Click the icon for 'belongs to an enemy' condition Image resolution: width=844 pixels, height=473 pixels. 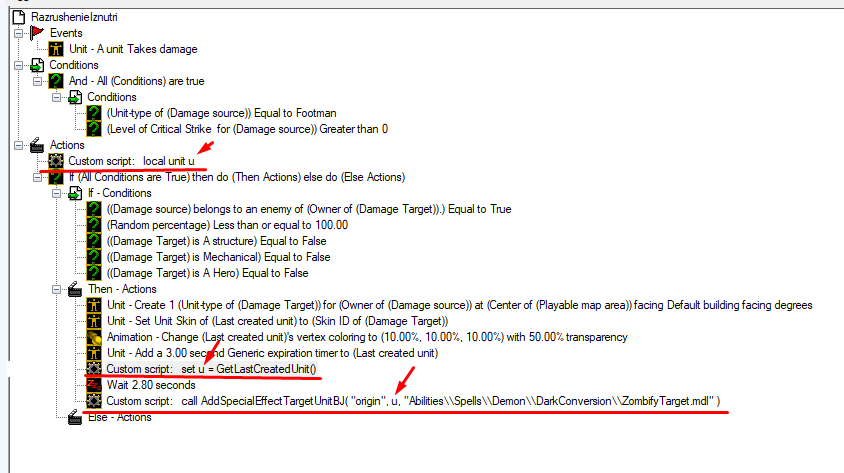pyautogui.click(x=94, y=209)
